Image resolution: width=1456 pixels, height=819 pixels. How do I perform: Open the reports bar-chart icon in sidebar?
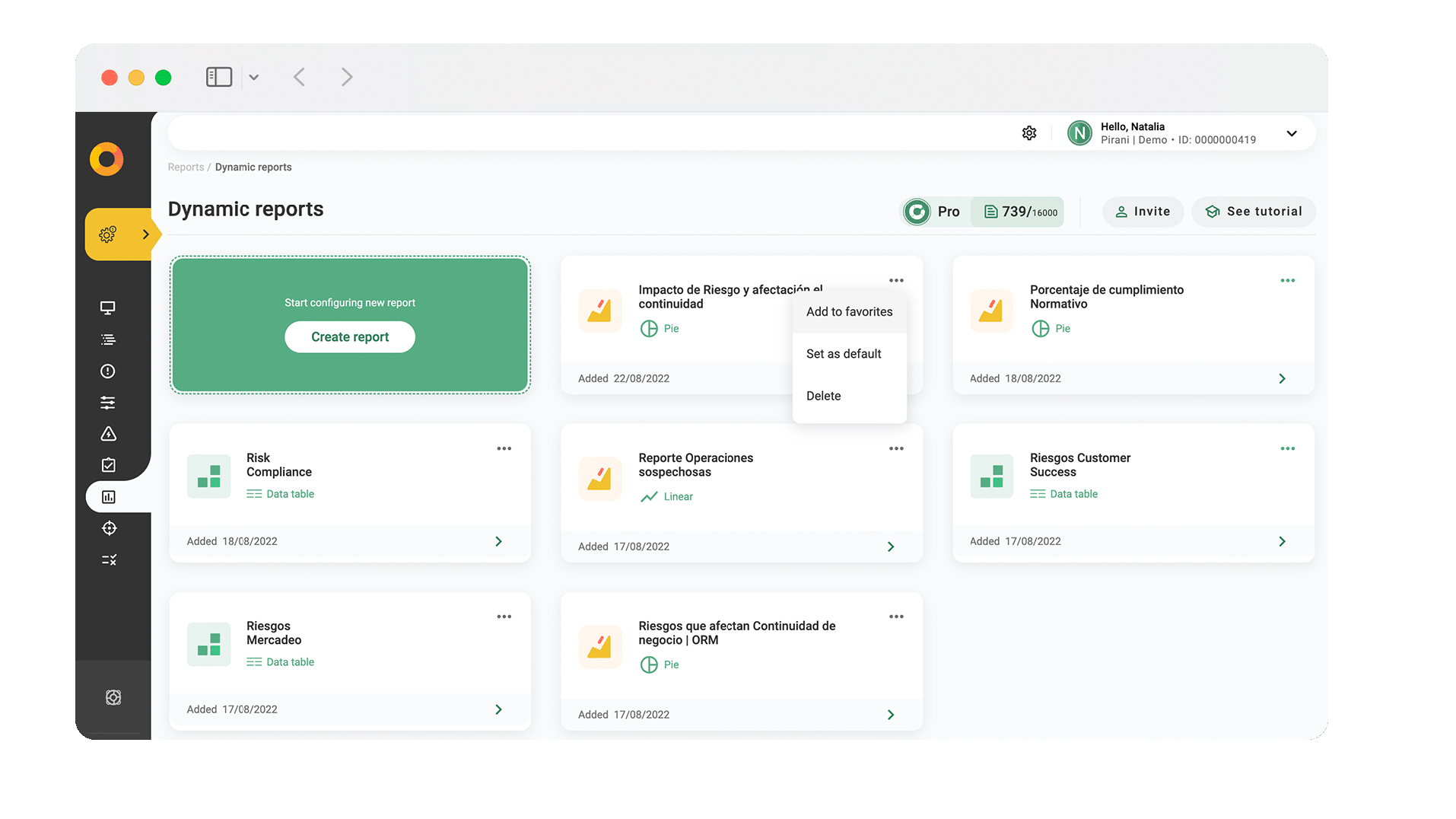click(x=107, y=496)
